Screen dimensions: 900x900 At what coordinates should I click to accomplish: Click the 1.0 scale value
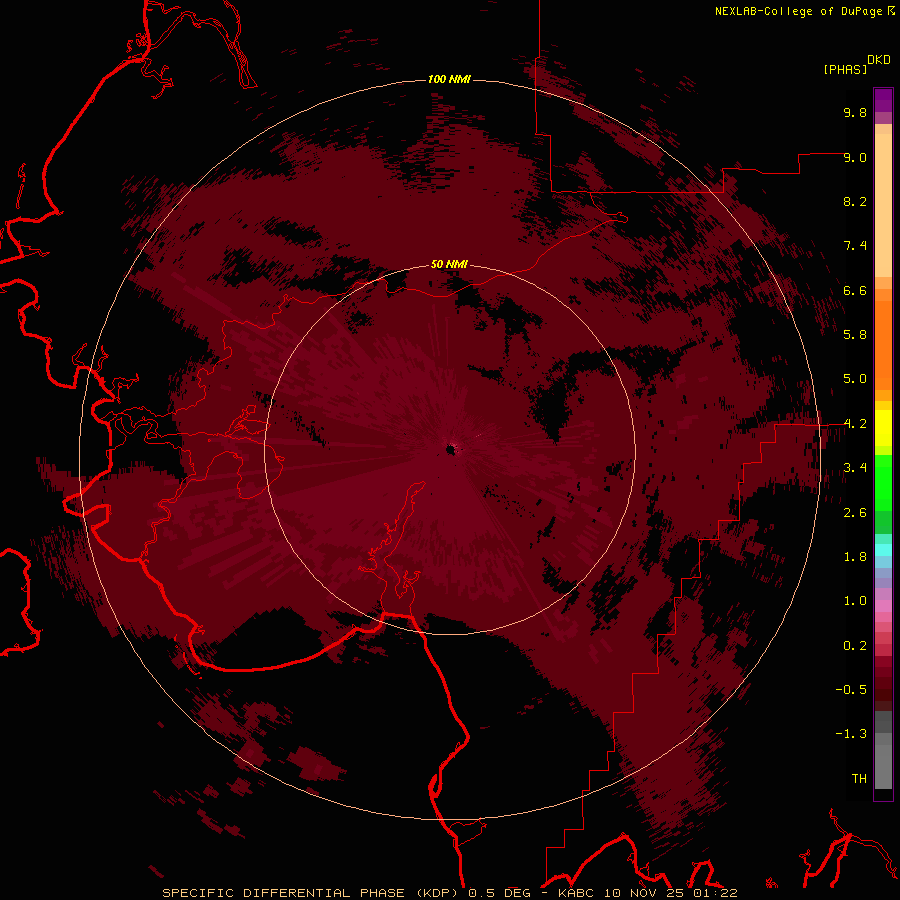pos(855,601)
